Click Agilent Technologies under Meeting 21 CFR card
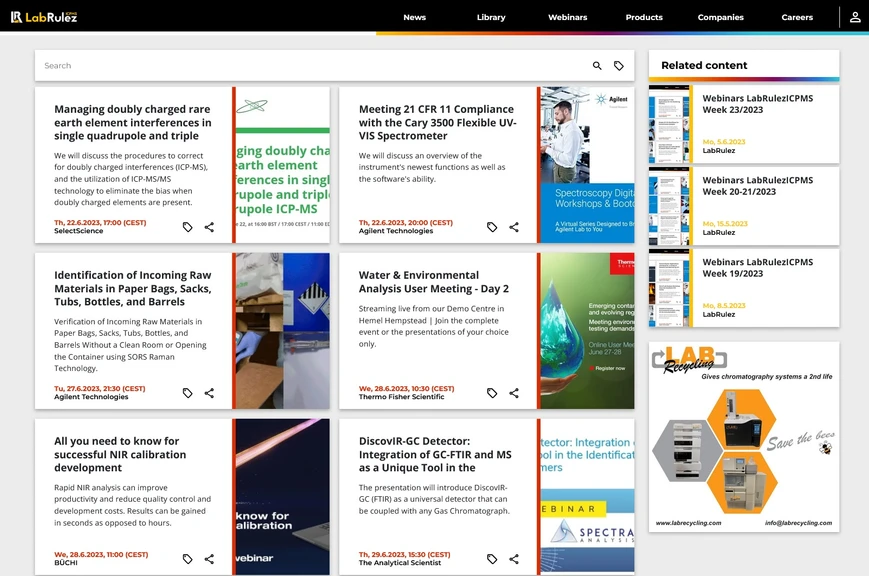869x576 pixels. tap(396, 231)
